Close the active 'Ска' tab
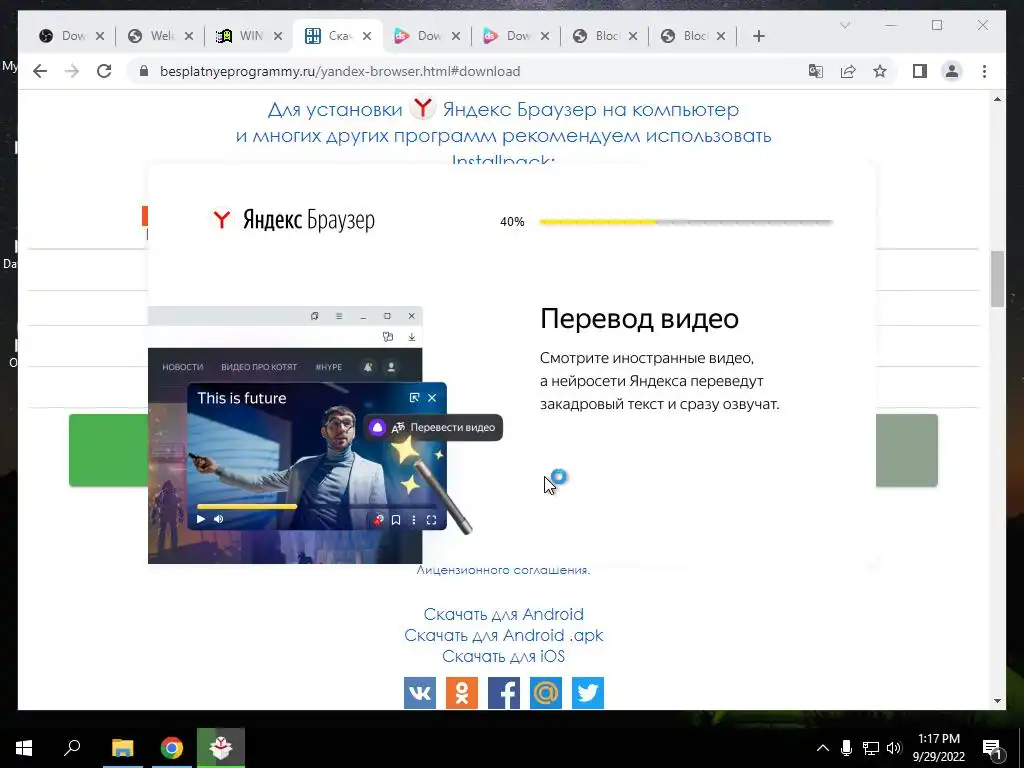1024x768 pixels. tap(367, 36)
